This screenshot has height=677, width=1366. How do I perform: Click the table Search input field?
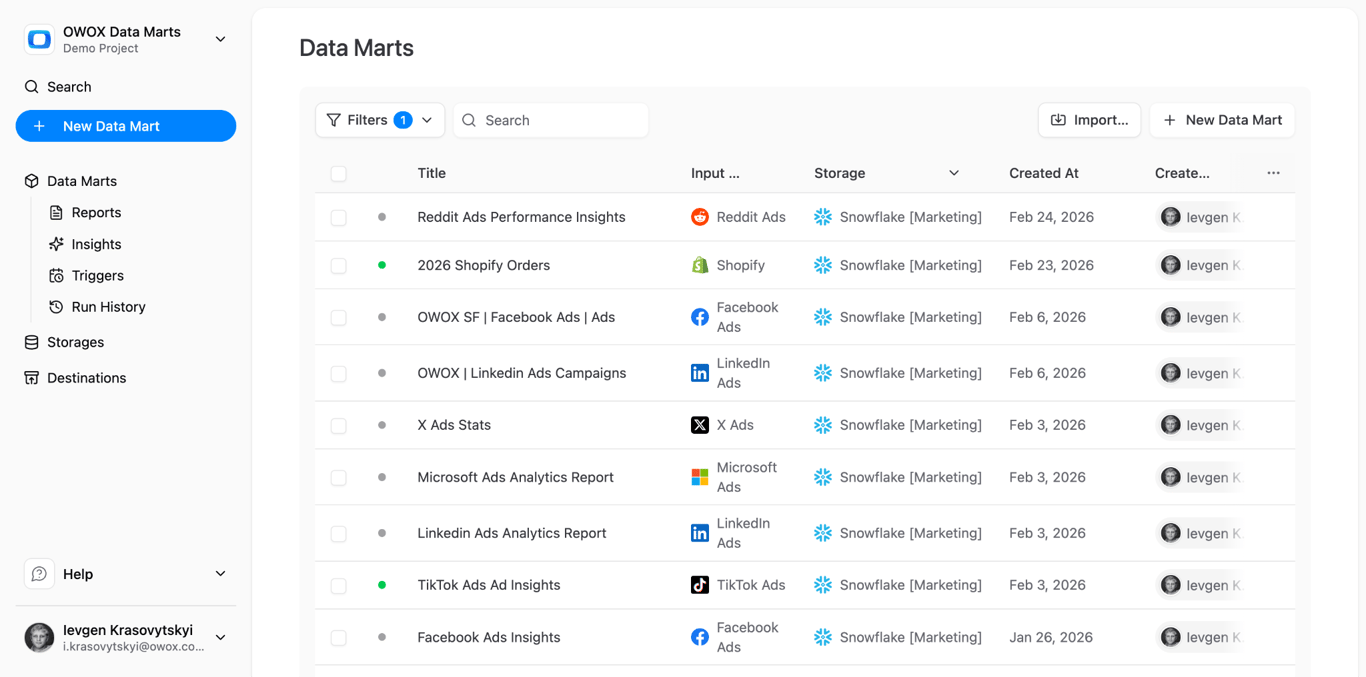(551, 120)
